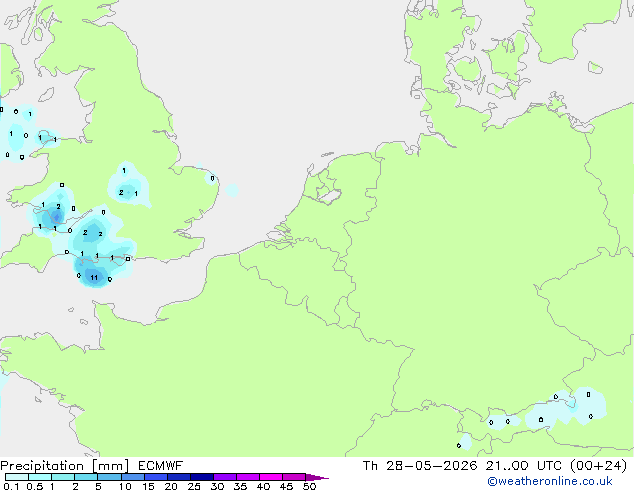Click the '45' legend scale label
The image size is (634, 490).
tap(286, 486)
